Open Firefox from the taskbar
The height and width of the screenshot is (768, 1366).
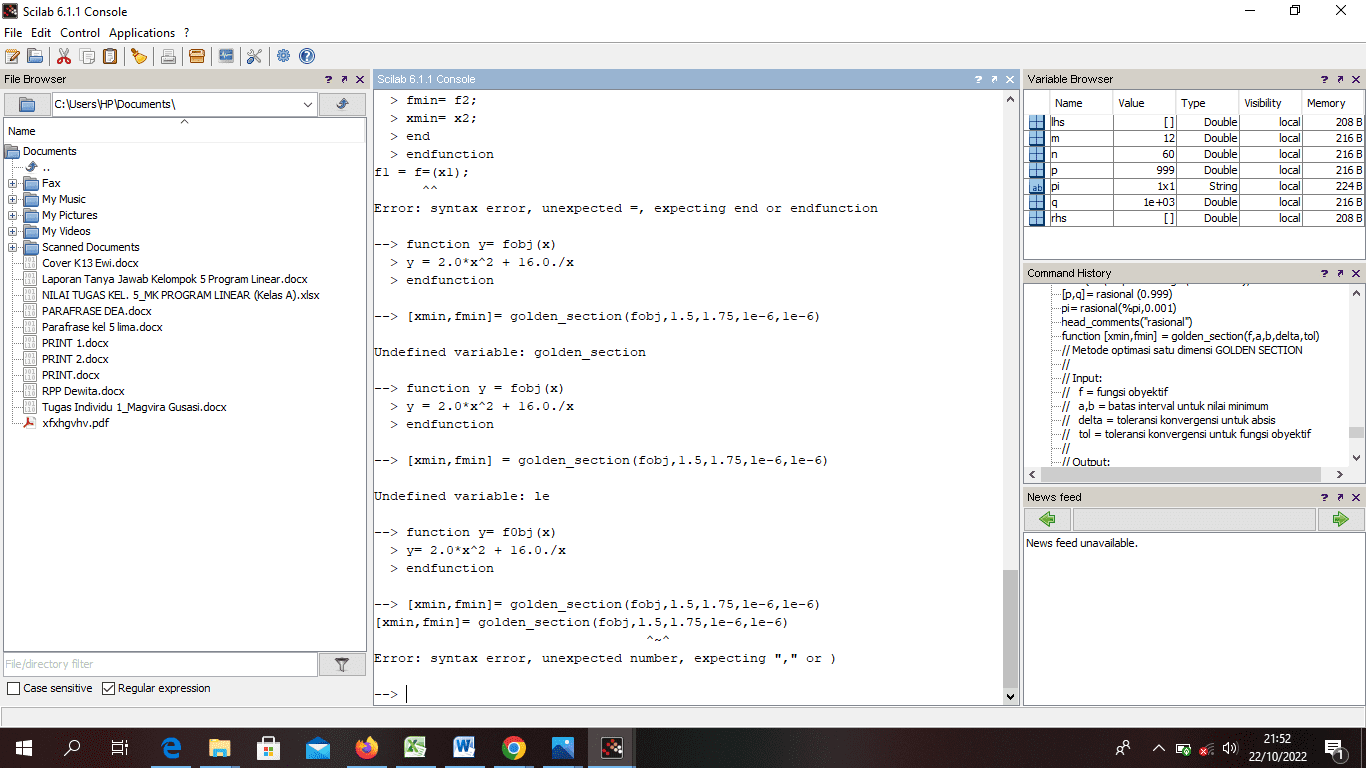click(367, 747)
